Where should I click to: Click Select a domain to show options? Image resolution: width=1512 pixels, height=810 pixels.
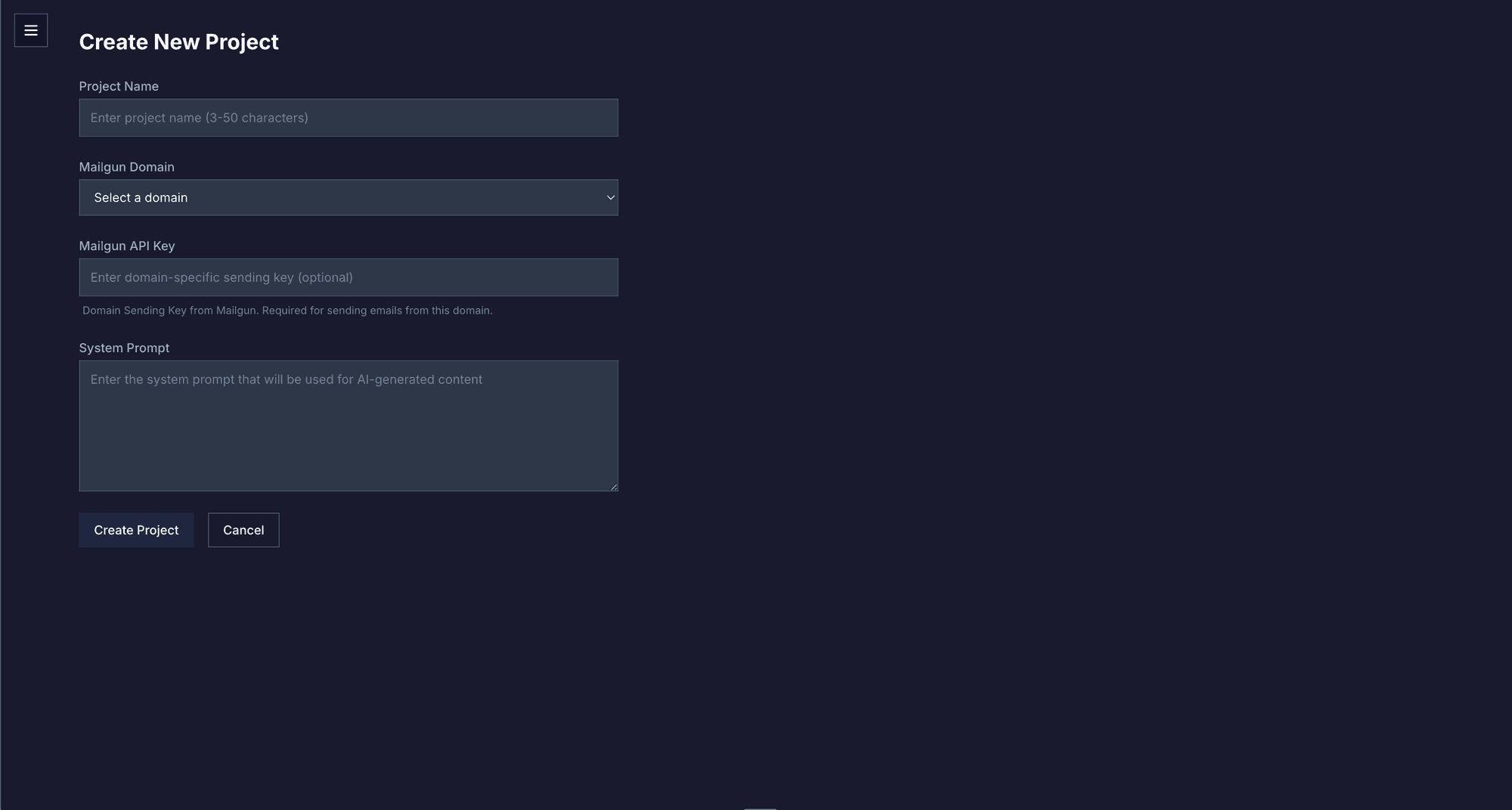pos(348,197)
